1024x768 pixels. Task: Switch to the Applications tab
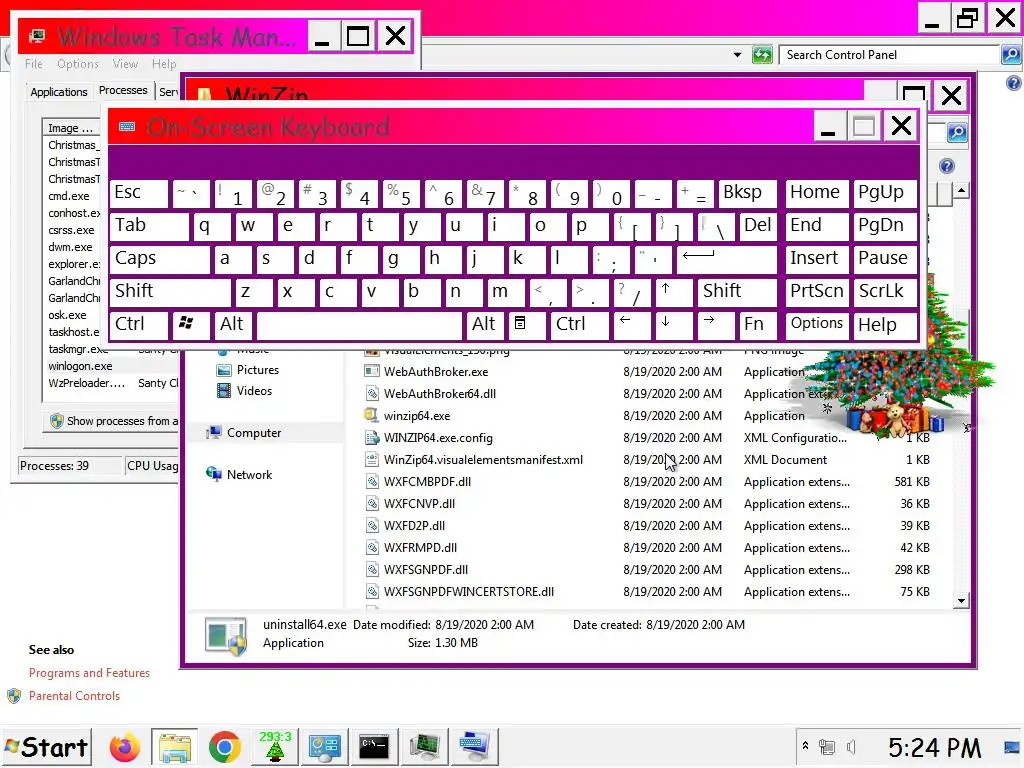coord(59,92)
